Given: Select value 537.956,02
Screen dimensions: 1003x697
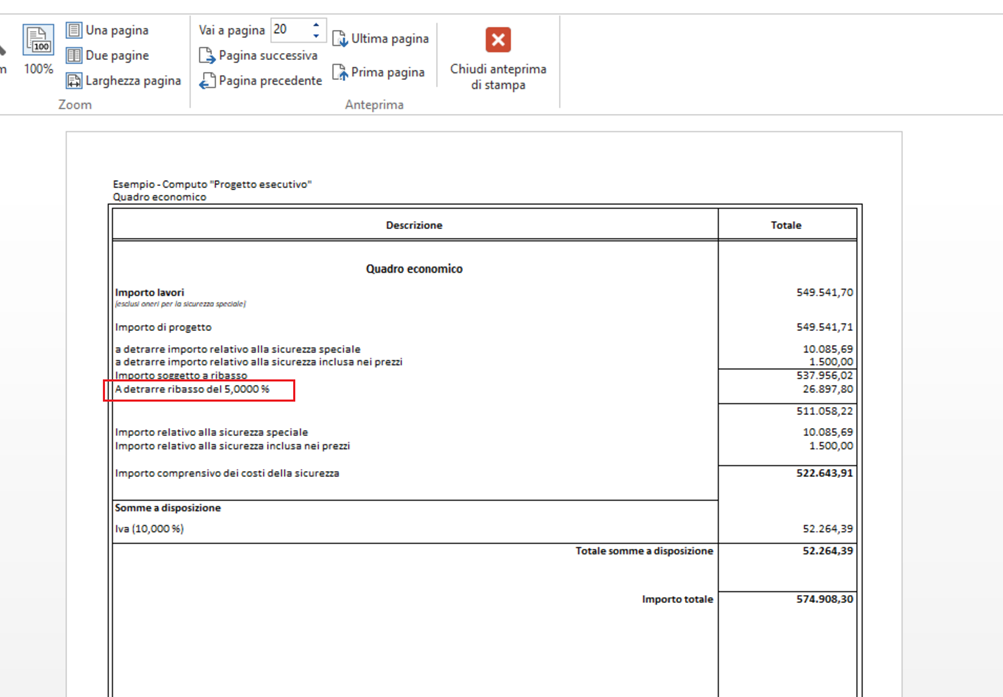Looking at the screenshot, I should tap(825, 375).
